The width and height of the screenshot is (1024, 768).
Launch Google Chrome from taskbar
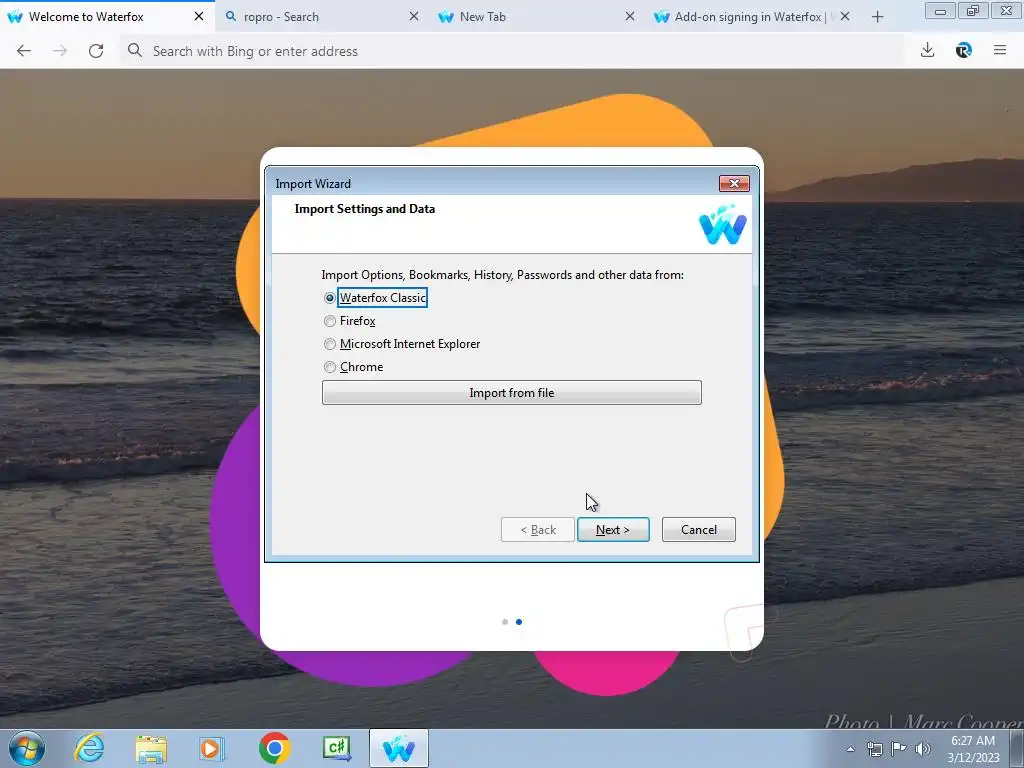tap(274, 748)
